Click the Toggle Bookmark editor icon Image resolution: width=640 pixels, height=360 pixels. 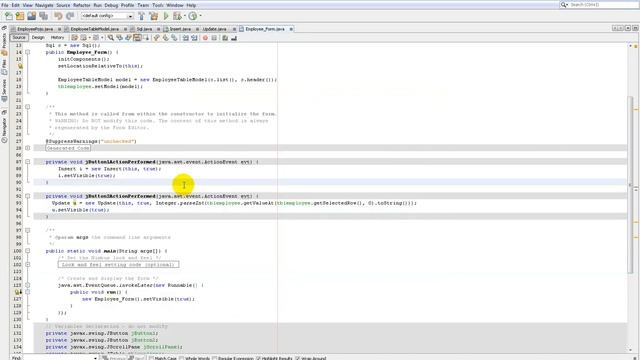click(174, 38)
